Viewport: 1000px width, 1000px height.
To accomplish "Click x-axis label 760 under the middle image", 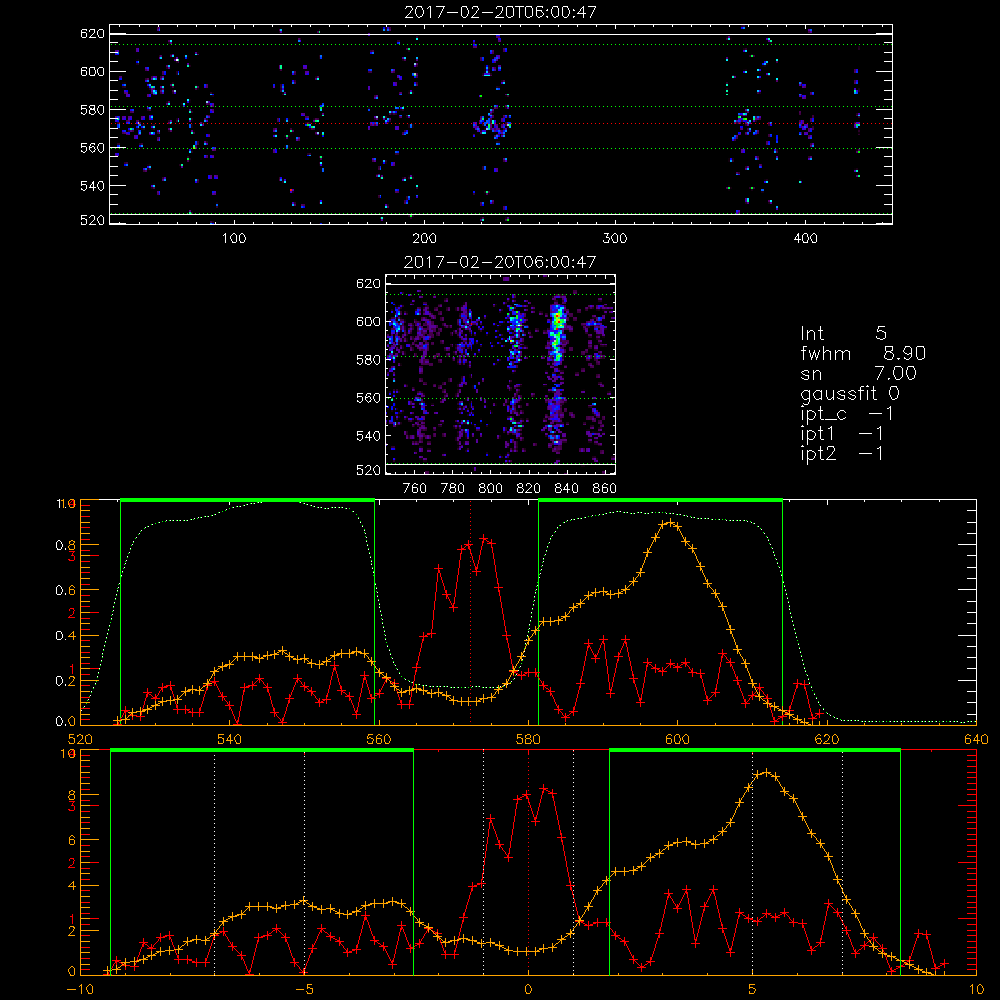I will [x=415, y=489].
